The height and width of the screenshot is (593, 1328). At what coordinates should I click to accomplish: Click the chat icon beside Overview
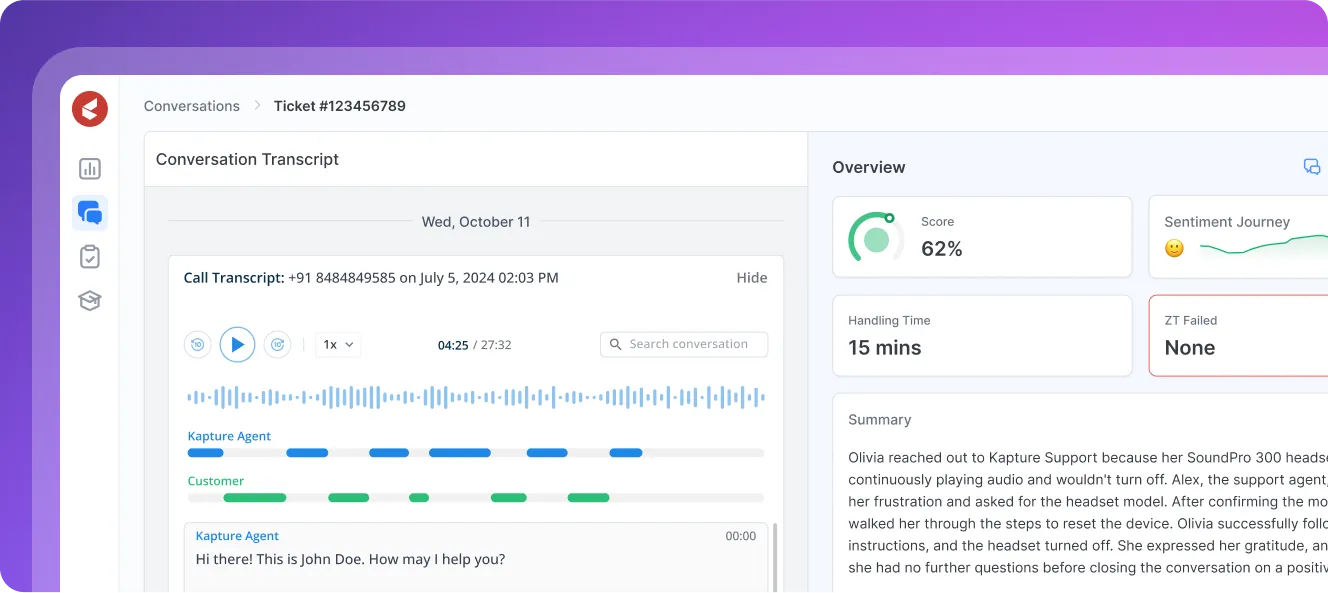1312,167
